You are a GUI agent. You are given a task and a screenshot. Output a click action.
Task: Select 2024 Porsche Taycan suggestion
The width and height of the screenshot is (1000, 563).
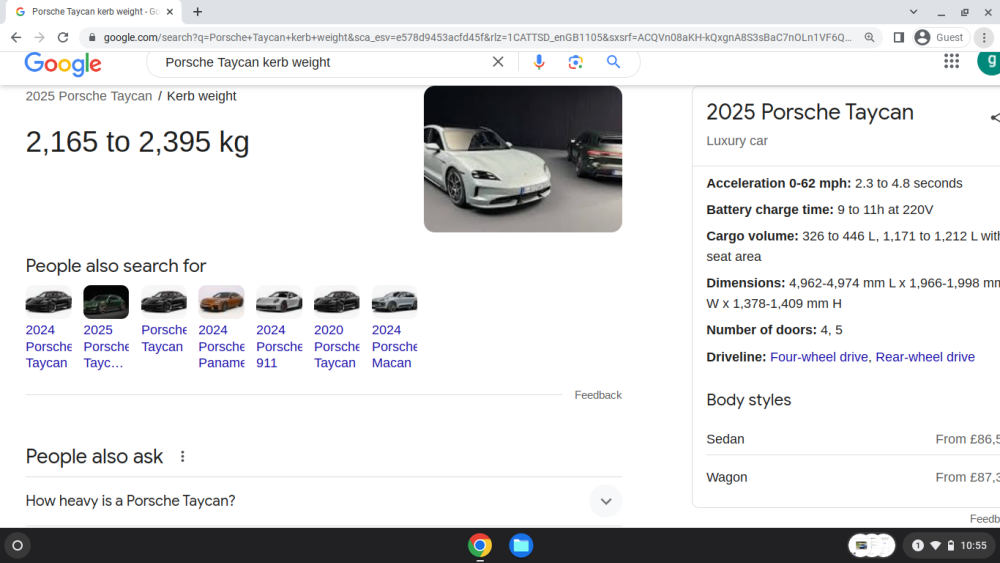(48, 328)
